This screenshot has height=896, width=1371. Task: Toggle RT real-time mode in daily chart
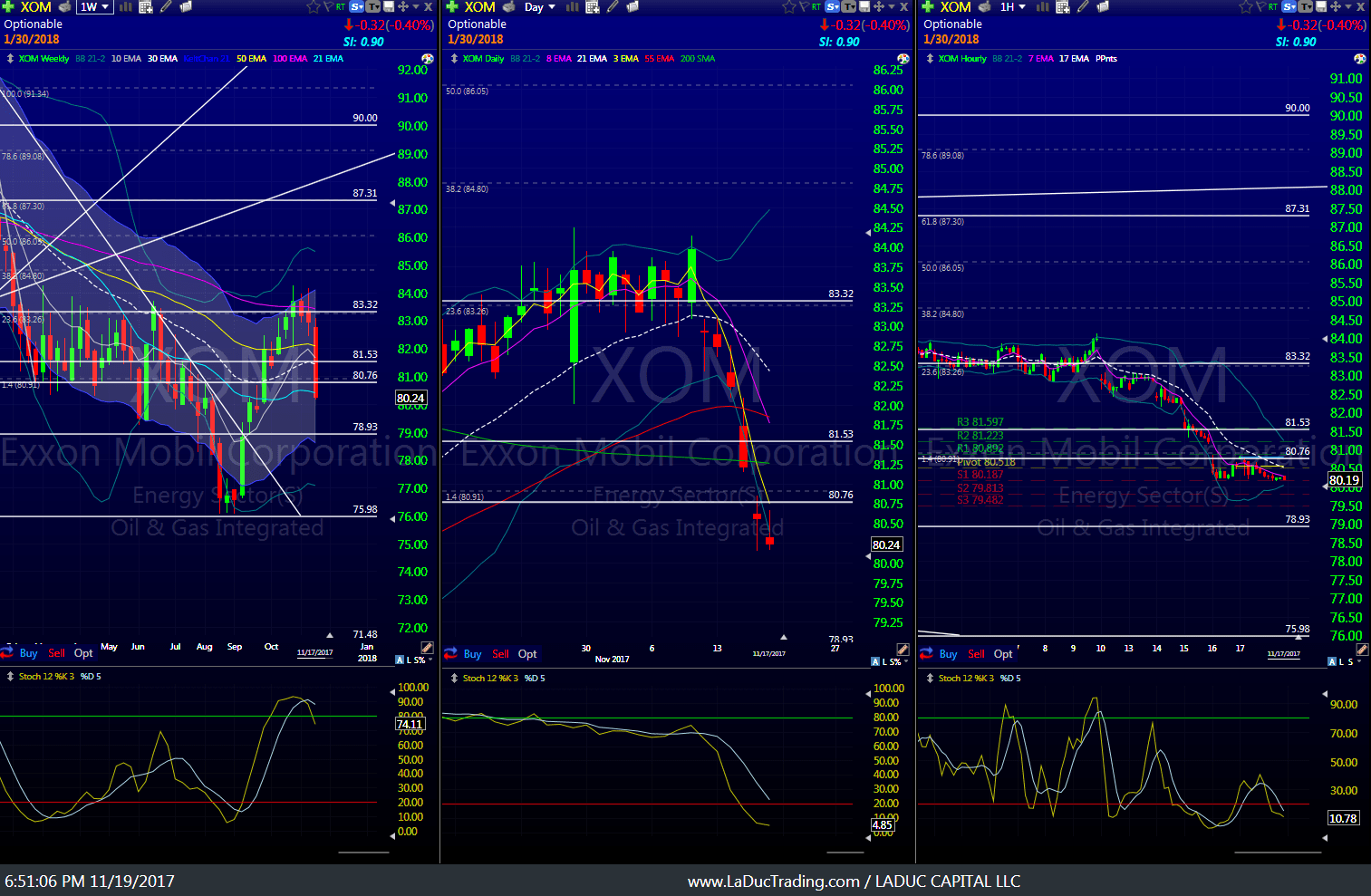(816, 6)
